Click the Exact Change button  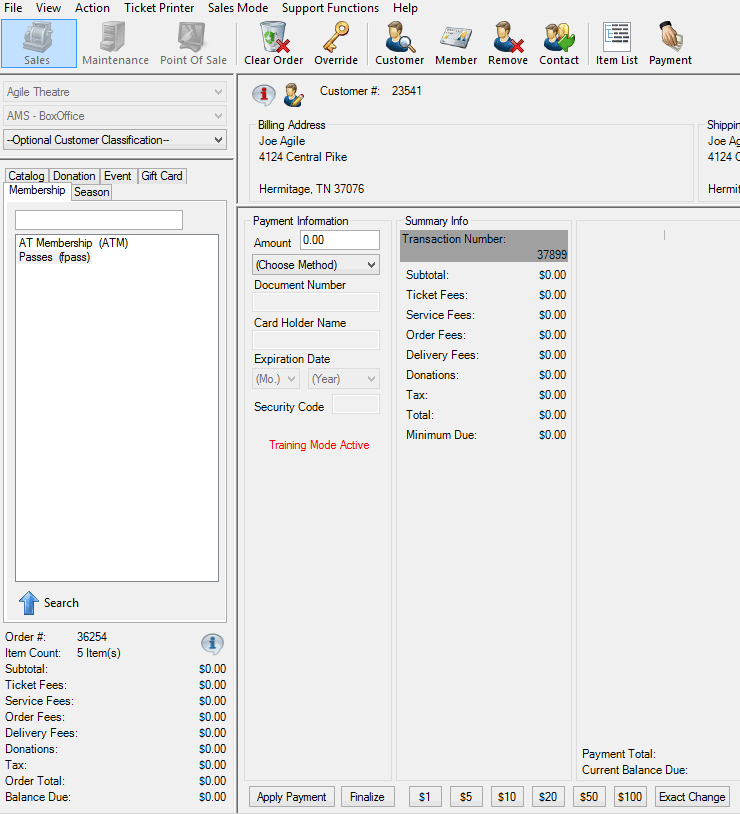pos(692,797)
